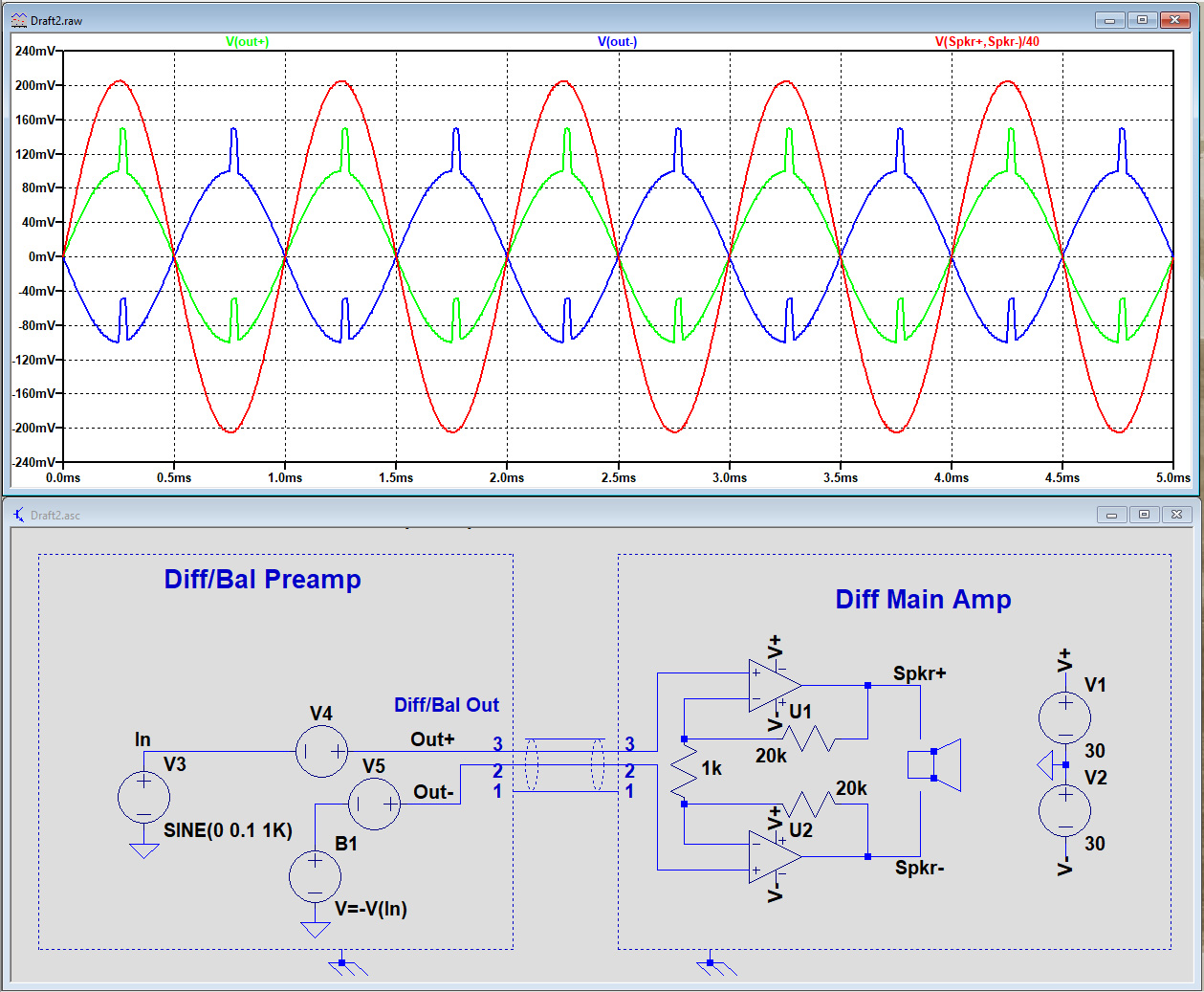The width and height of the screenshot is (1204, 992).
Task: Minimize the Draft2.raw window
Action: [1109, 20]
